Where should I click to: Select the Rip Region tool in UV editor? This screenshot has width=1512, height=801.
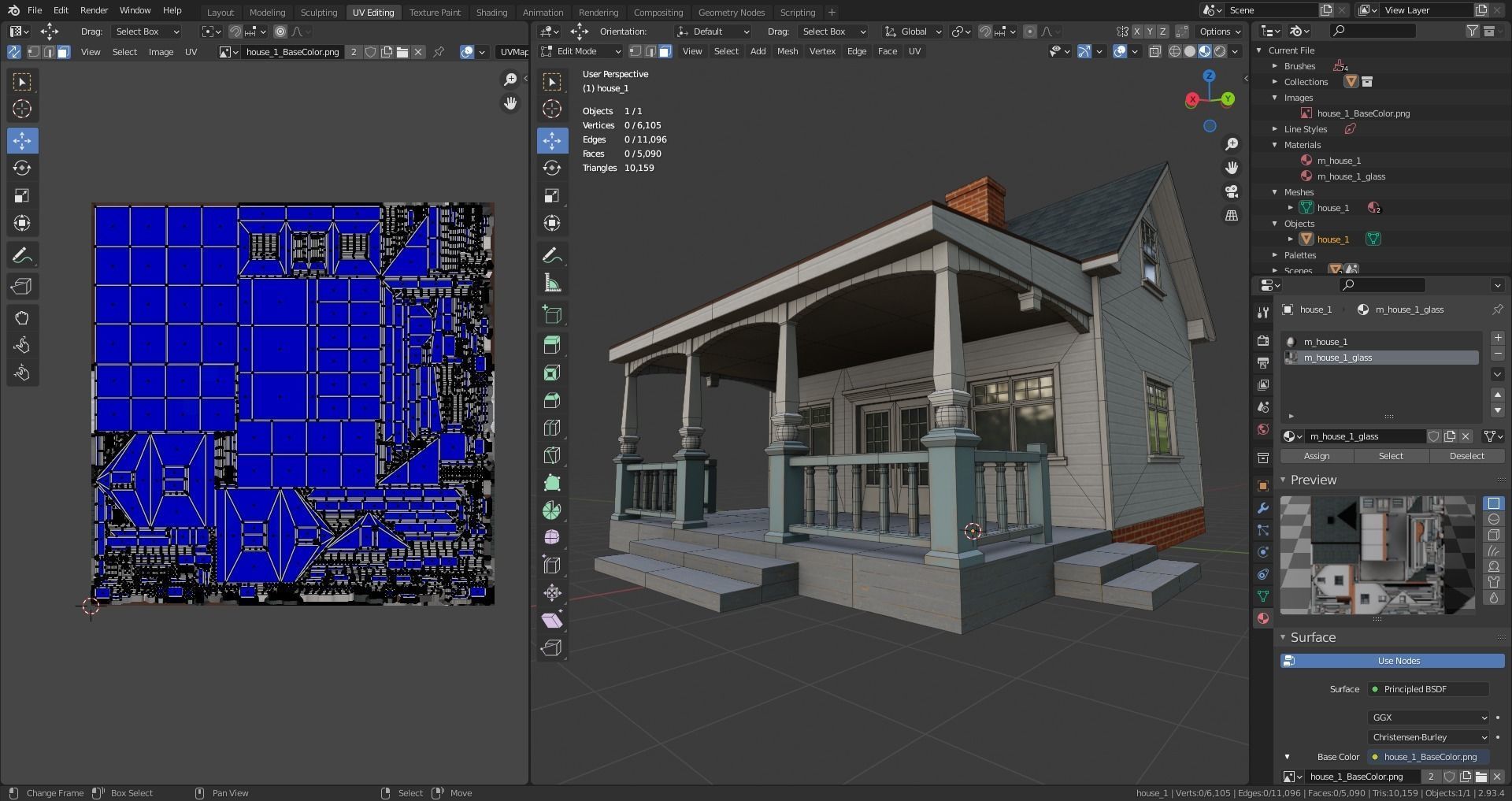coord(22,287)
